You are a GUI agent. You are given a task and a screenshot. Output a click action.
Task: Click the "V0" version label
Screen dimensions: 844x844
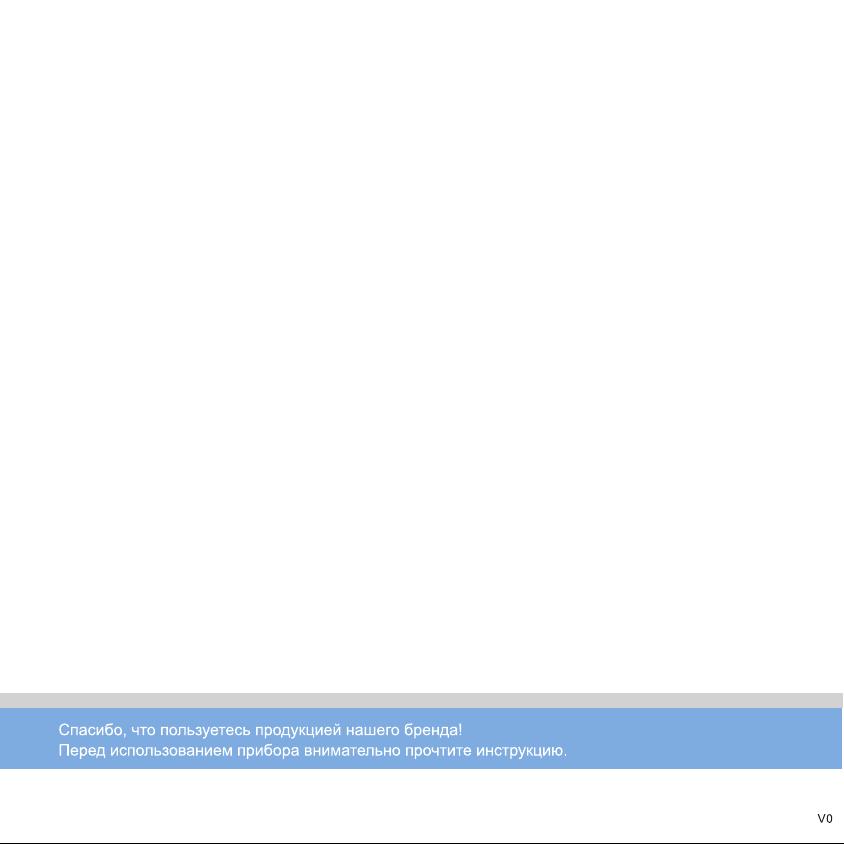pos(825,819)
